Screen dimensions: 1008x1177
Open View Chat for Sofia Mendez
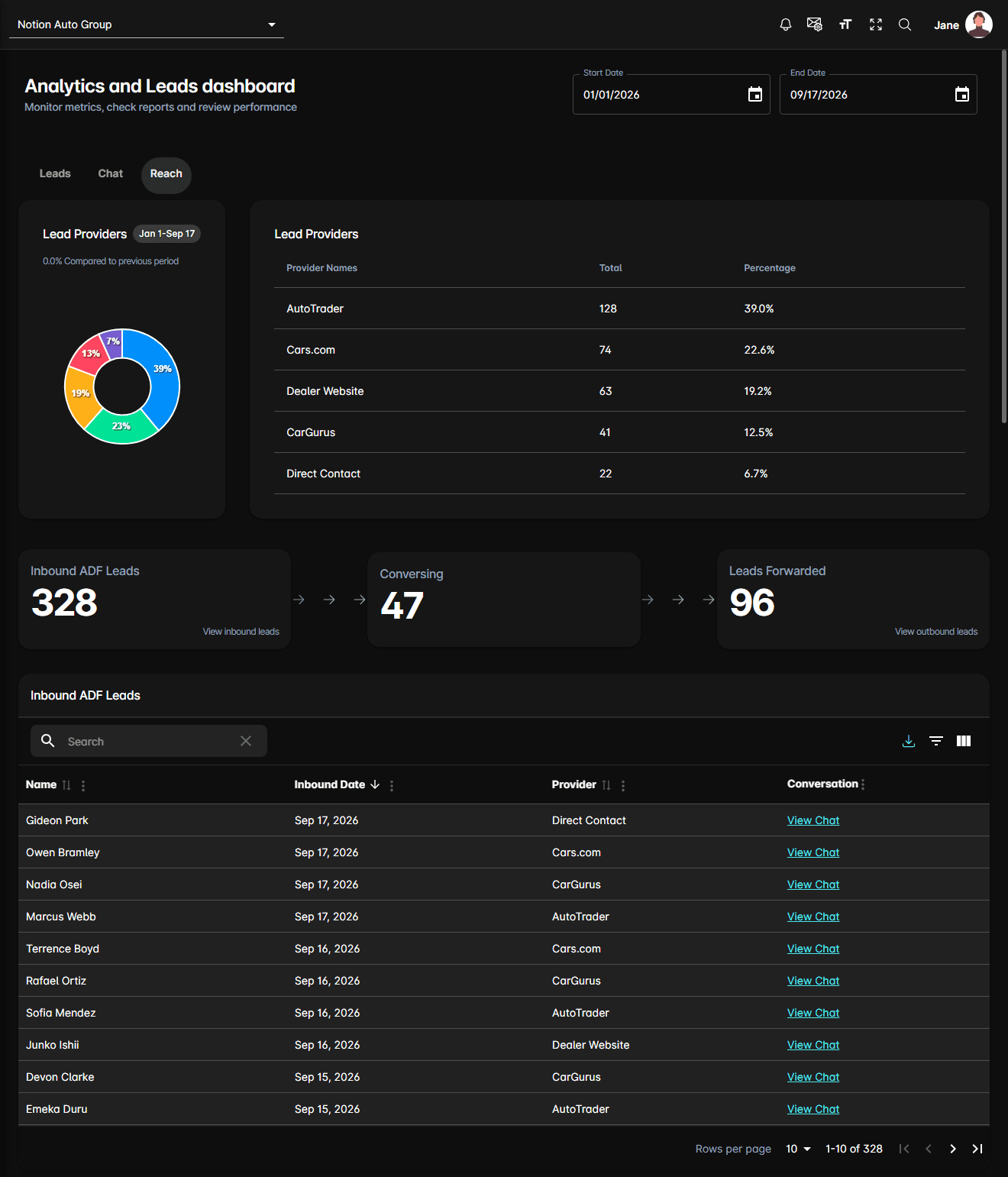(x=813, y=1013)
